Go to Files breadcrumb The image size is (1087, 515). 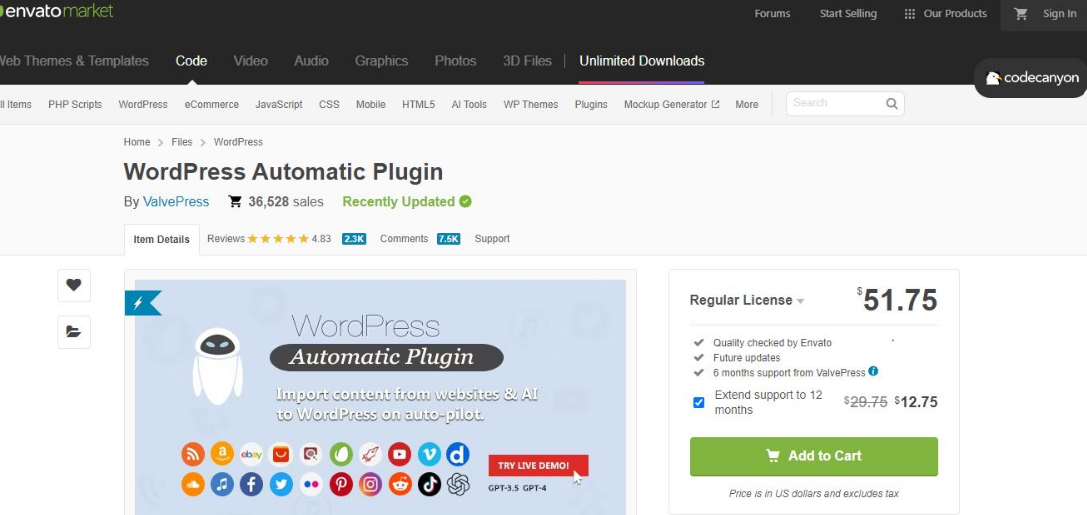tap(182, 142)
